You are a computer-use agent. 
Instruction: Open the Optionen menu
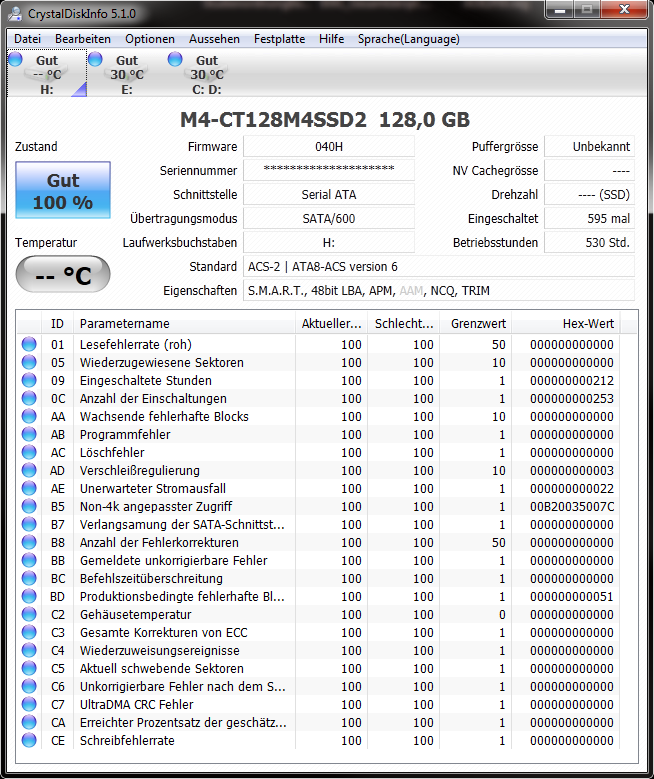(x=150, y=39)
